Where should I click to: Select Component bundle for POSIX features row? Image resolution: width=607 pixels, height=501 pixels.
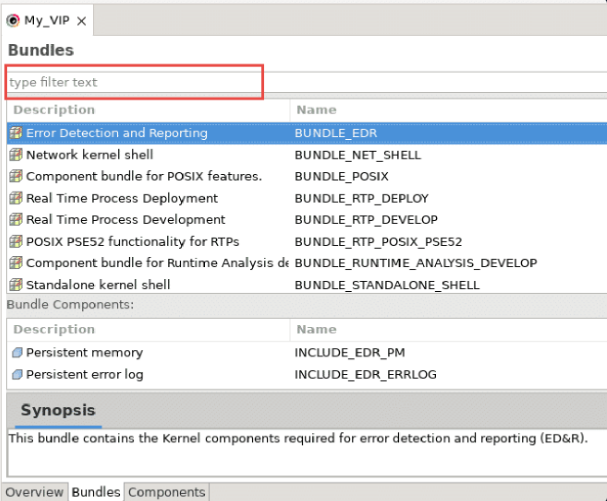pyautogui.click(x=307, y=176)
